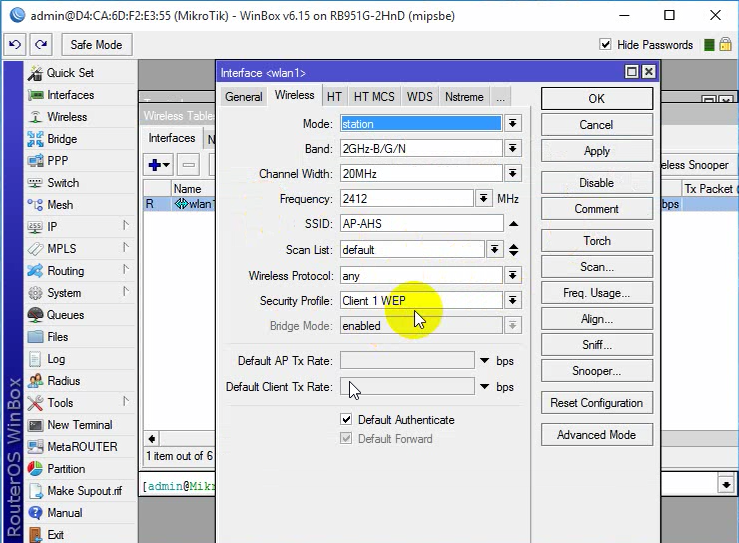Open the Manual sidebar item
The image size is (739, 543).
click(65, 512)
